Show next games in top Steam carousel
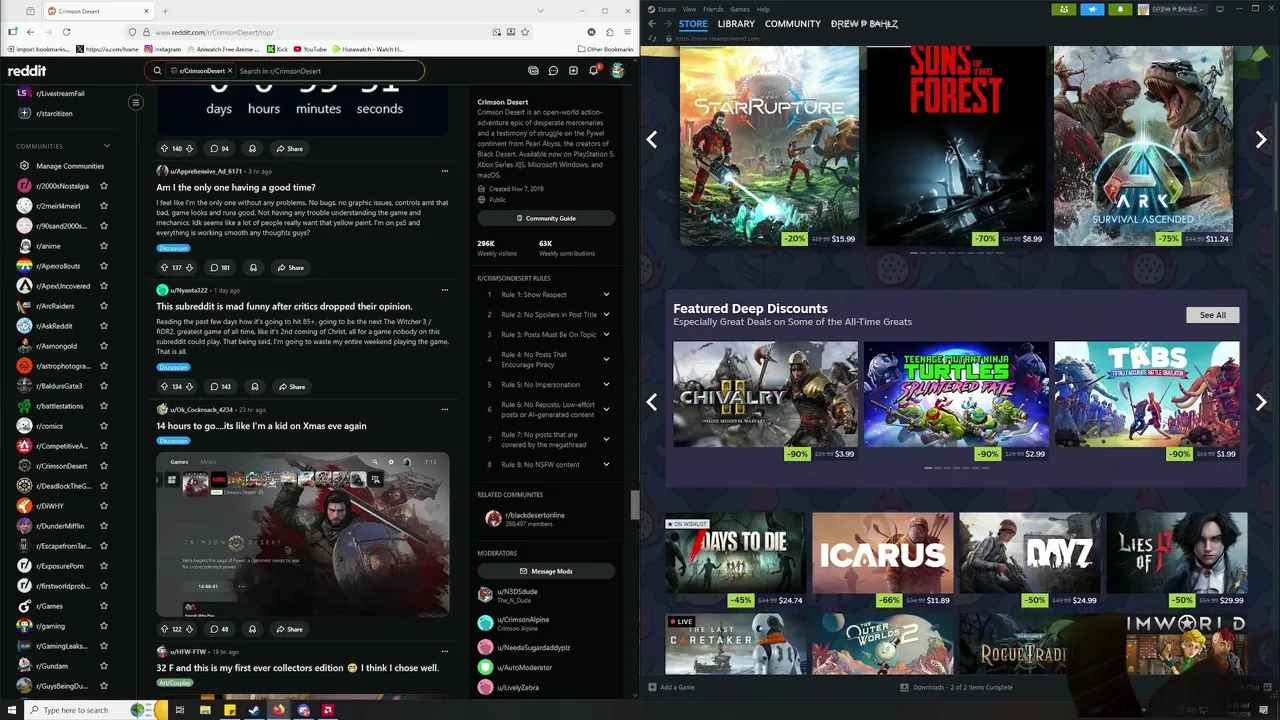This screenshot has width=1280, height=720. pyautogui.click(x=1261, y=140)
